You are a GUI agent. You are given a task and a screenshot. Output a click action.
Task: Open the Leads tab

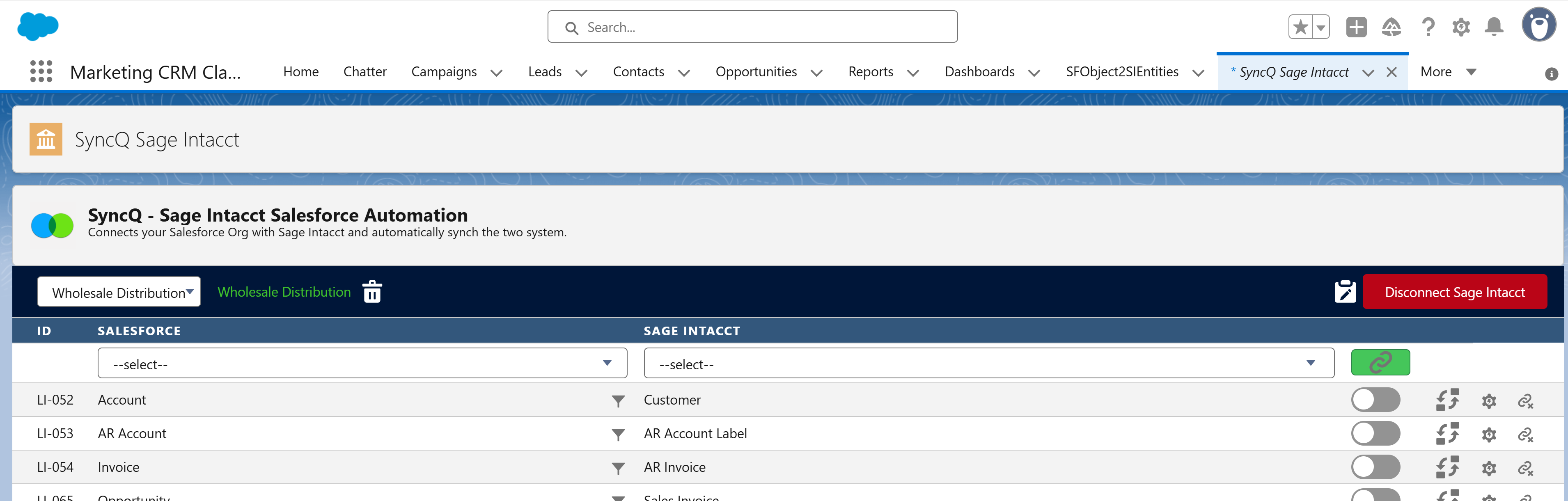point(545,72)
